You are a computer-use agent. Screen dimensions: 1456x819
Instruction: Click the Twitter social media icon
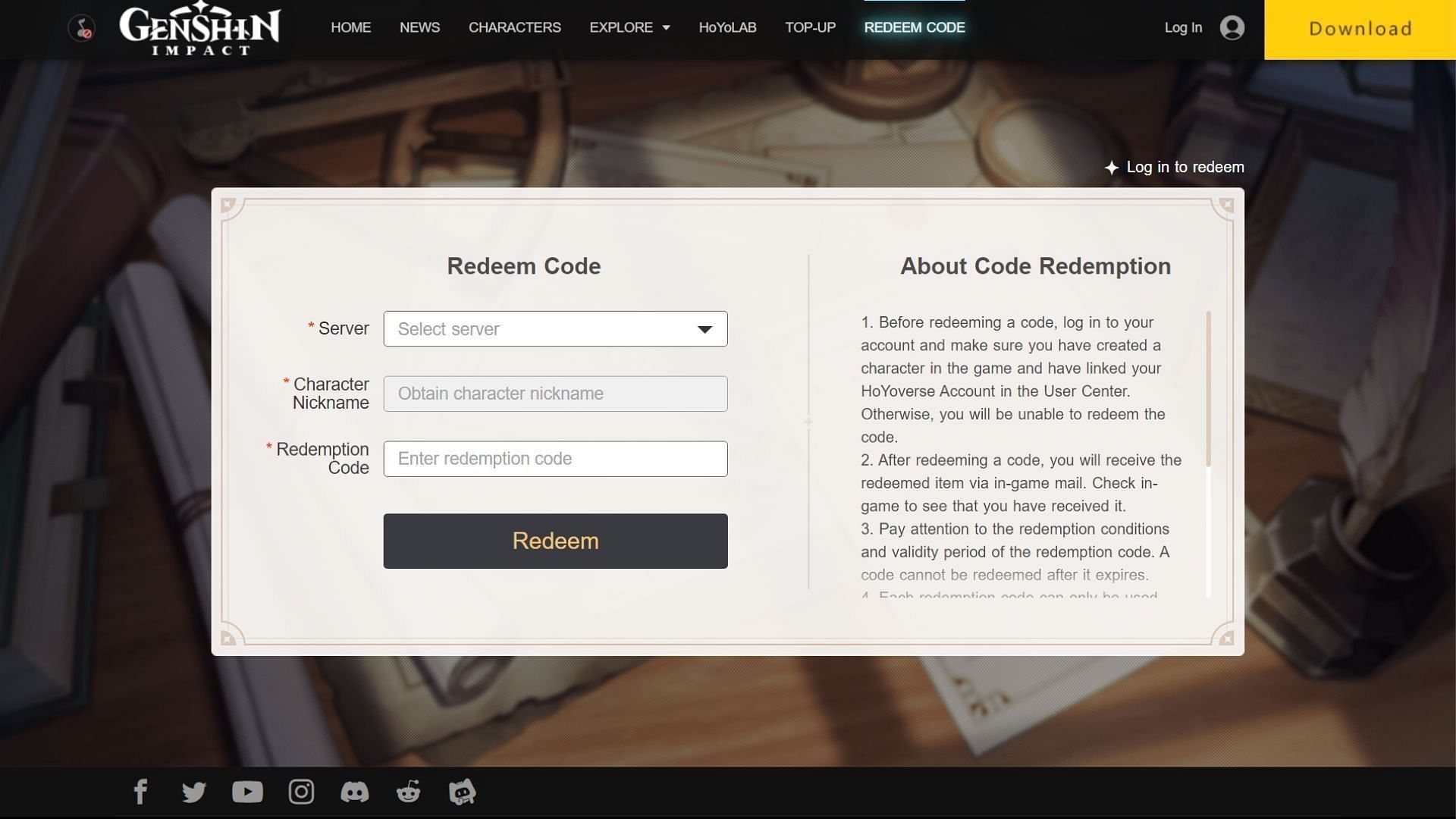pos(193,792)
